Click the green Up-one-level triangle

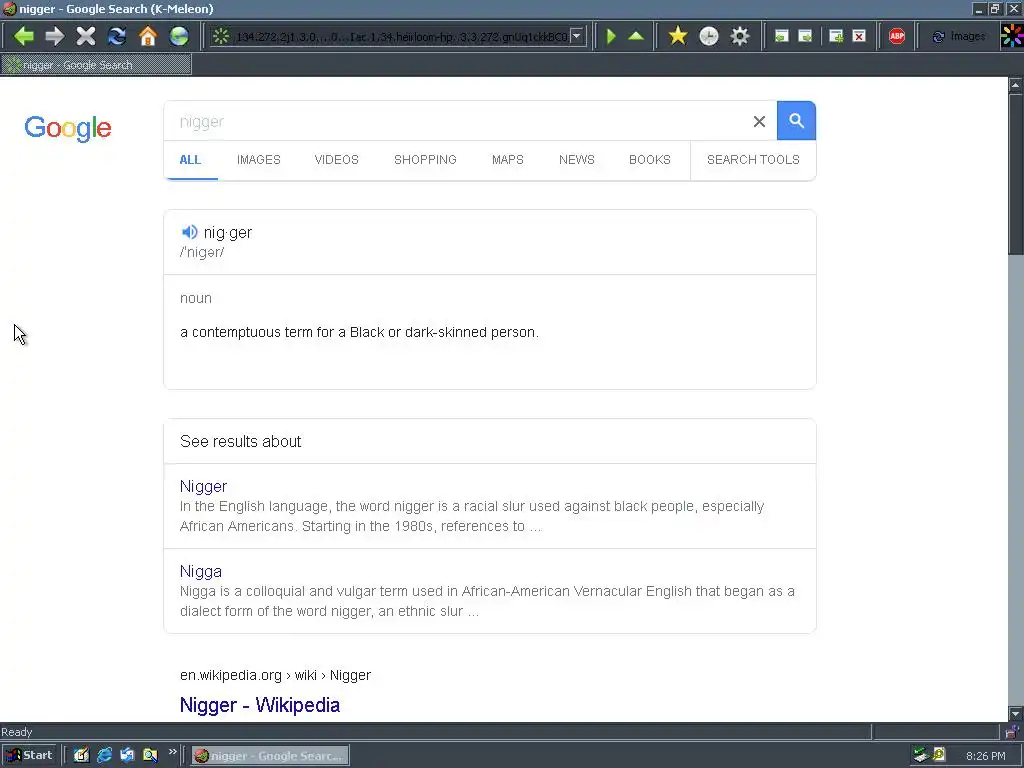coord(636,36)
